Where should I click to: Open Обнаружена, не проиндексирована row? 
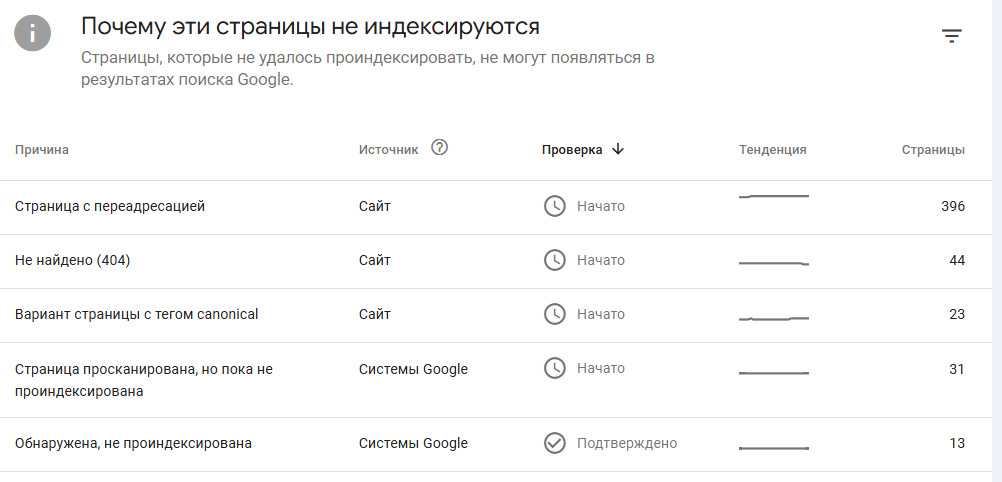pyautogui.click(x=133, y=443)
